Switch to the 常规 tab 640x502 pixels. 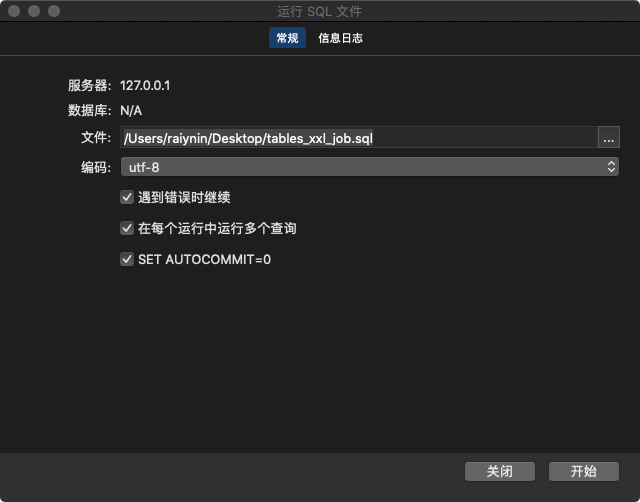(287, 38)
